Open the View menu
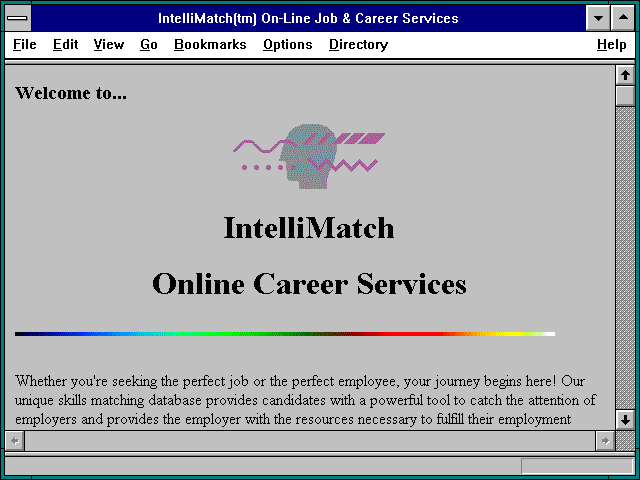The height and width of the screenshot is (480, 640). click(x=109, y=44)
